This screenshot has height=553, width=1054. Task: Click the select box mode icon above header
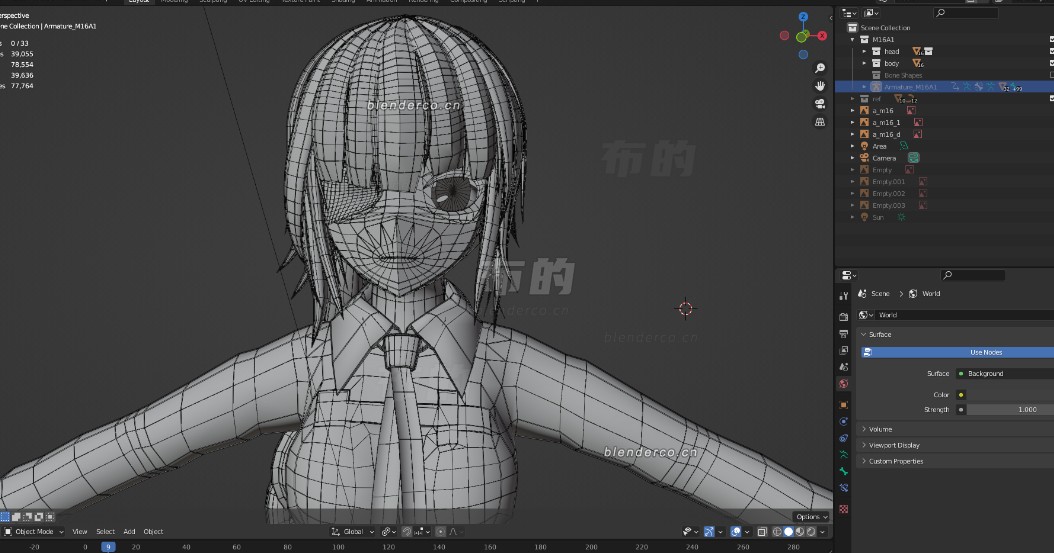pyautogui.click(x=5, y=517)
